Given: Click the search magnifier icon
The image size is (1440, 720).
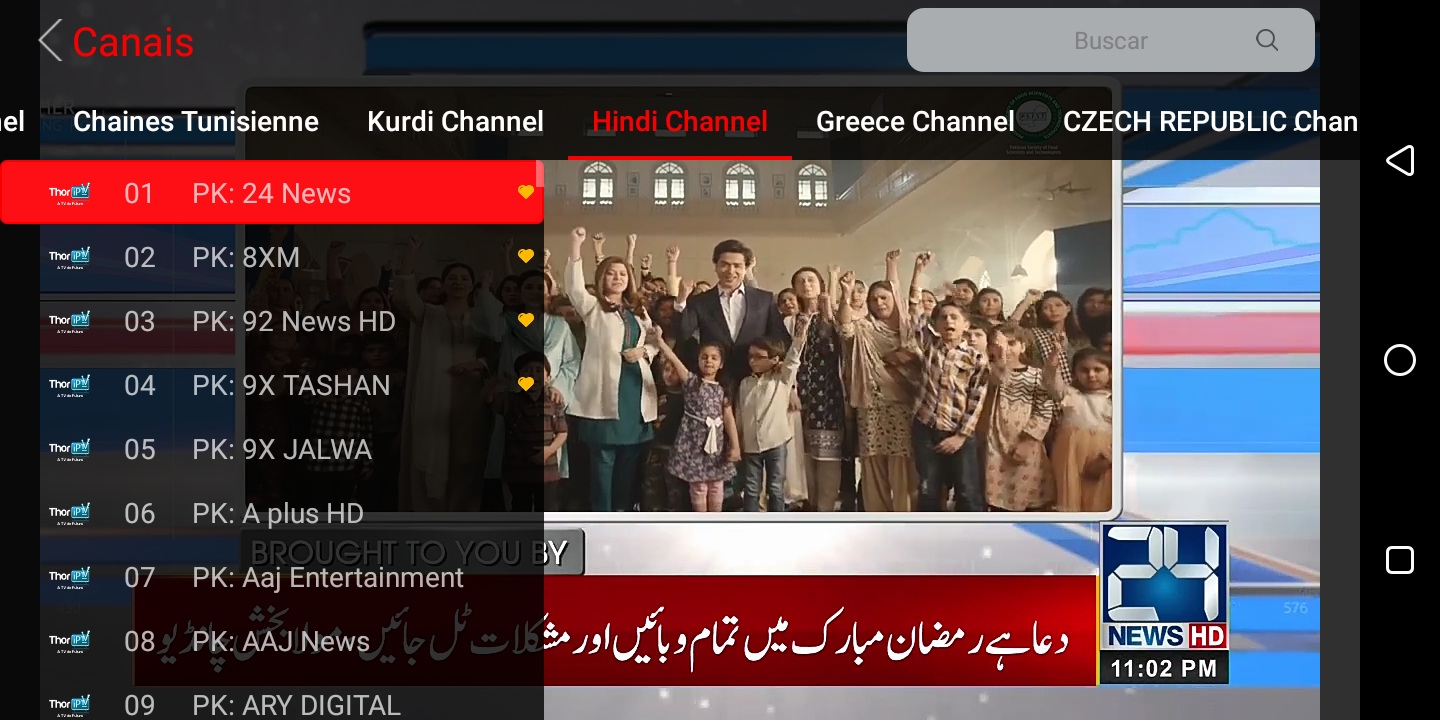Looking at the screenshot, I should [x=1267, y=40].
